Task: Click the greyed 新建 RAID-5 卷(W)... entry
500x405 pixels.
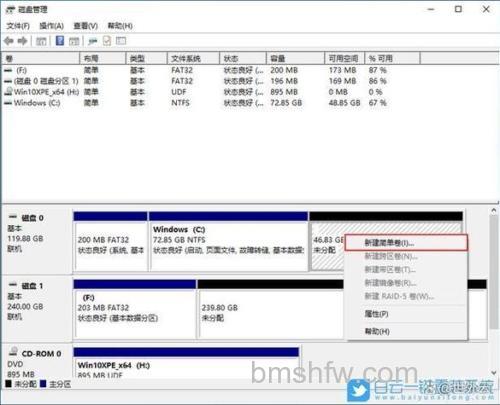Action: point(406,296)
